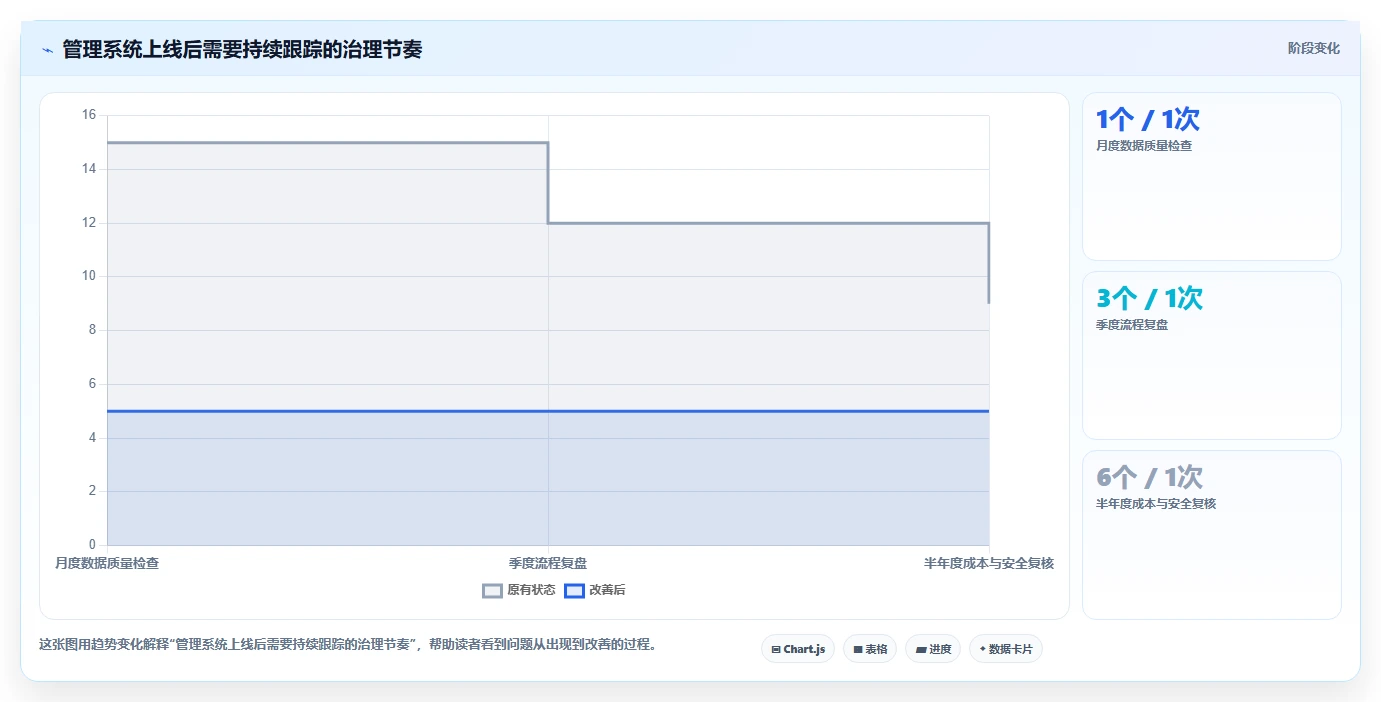Click the Chart.js tag chip

click(x=798, y=649)
